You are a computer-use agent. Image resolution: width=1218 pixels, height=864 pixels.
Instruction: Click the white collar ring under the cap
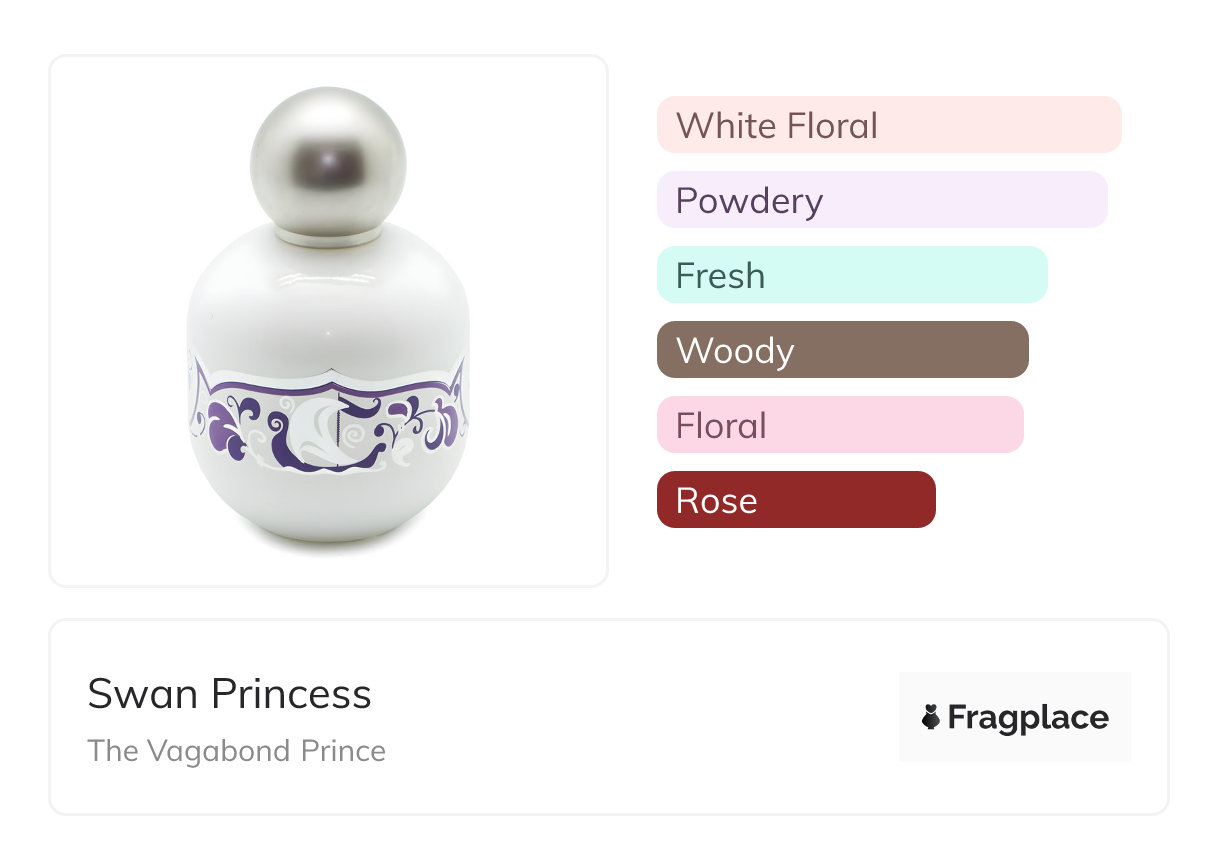[x=328, y=238]
